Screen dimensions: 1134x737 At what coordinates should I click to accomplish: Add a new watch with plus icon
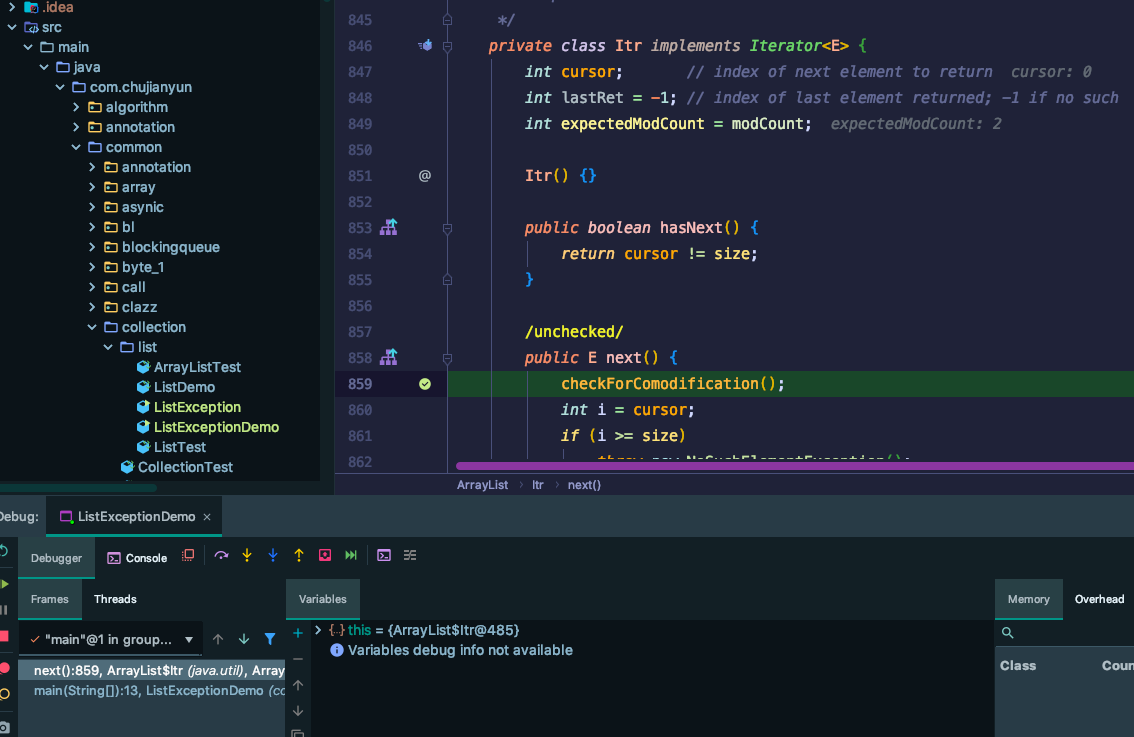pos(298,634)
